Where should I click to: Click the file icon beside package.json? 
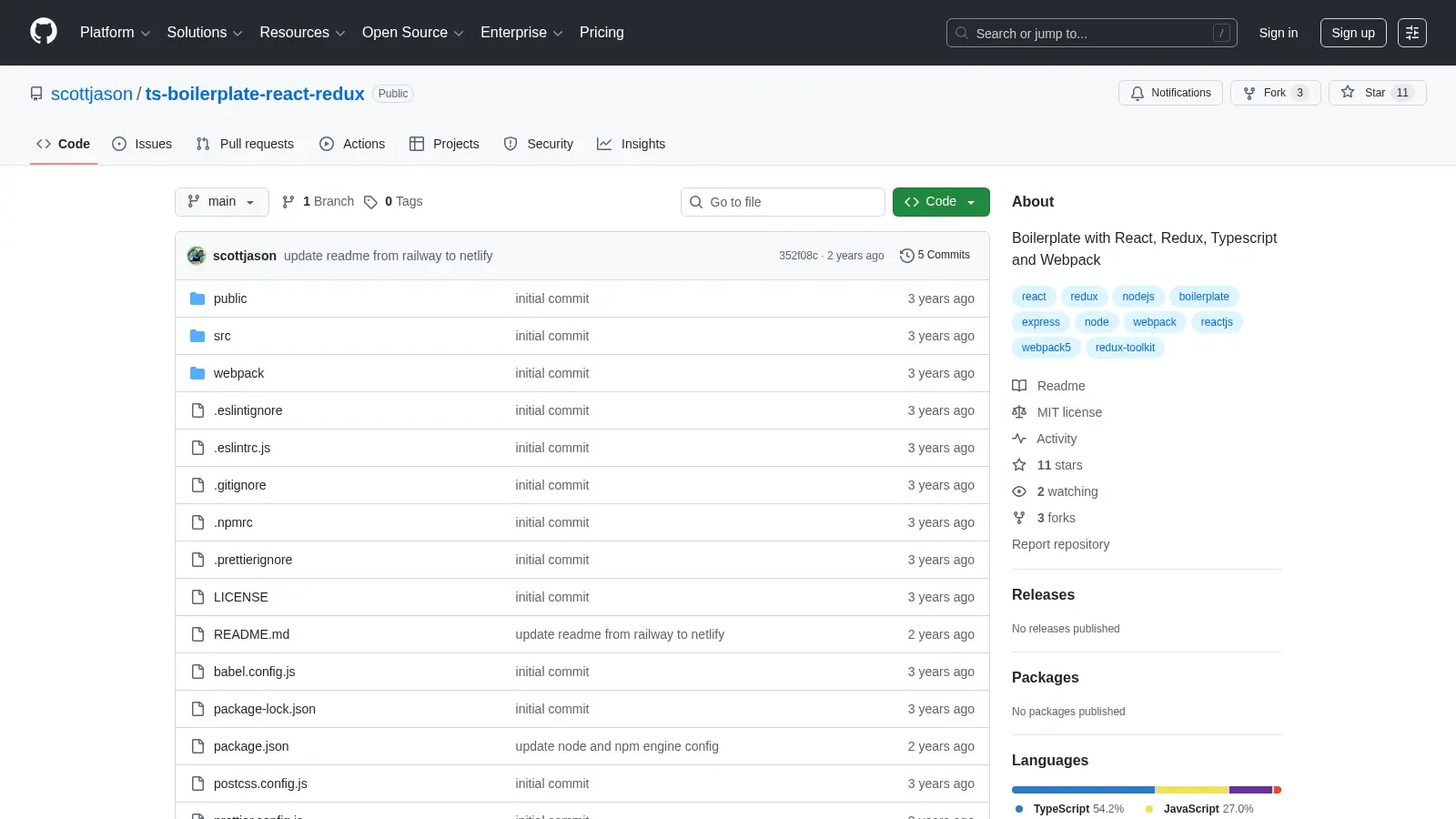coord(197,746)
